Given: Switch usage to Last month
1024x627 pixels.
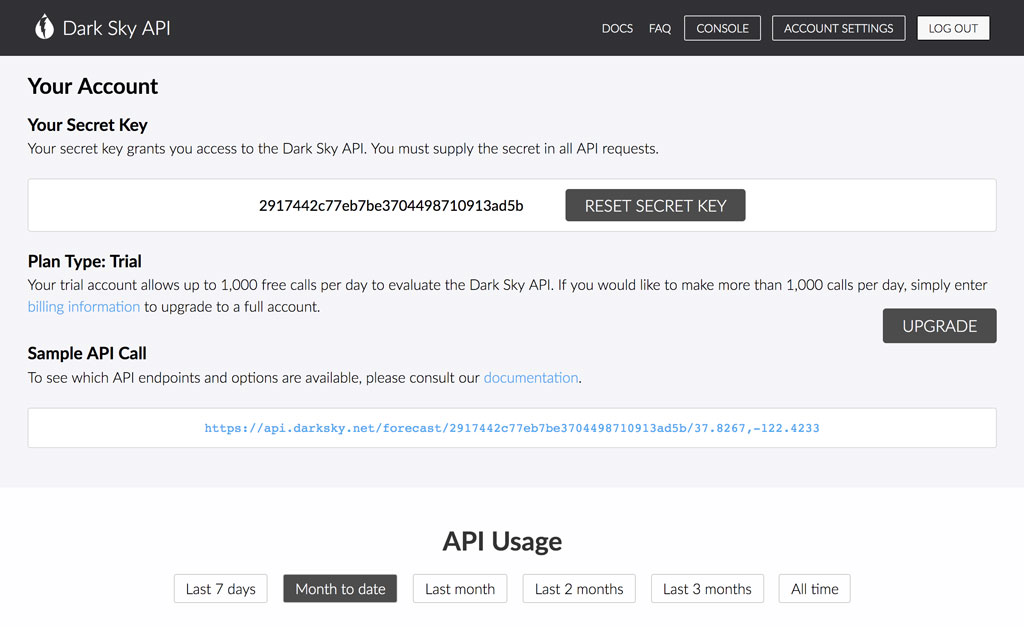Looking at the screenshot, I should 460,588.
